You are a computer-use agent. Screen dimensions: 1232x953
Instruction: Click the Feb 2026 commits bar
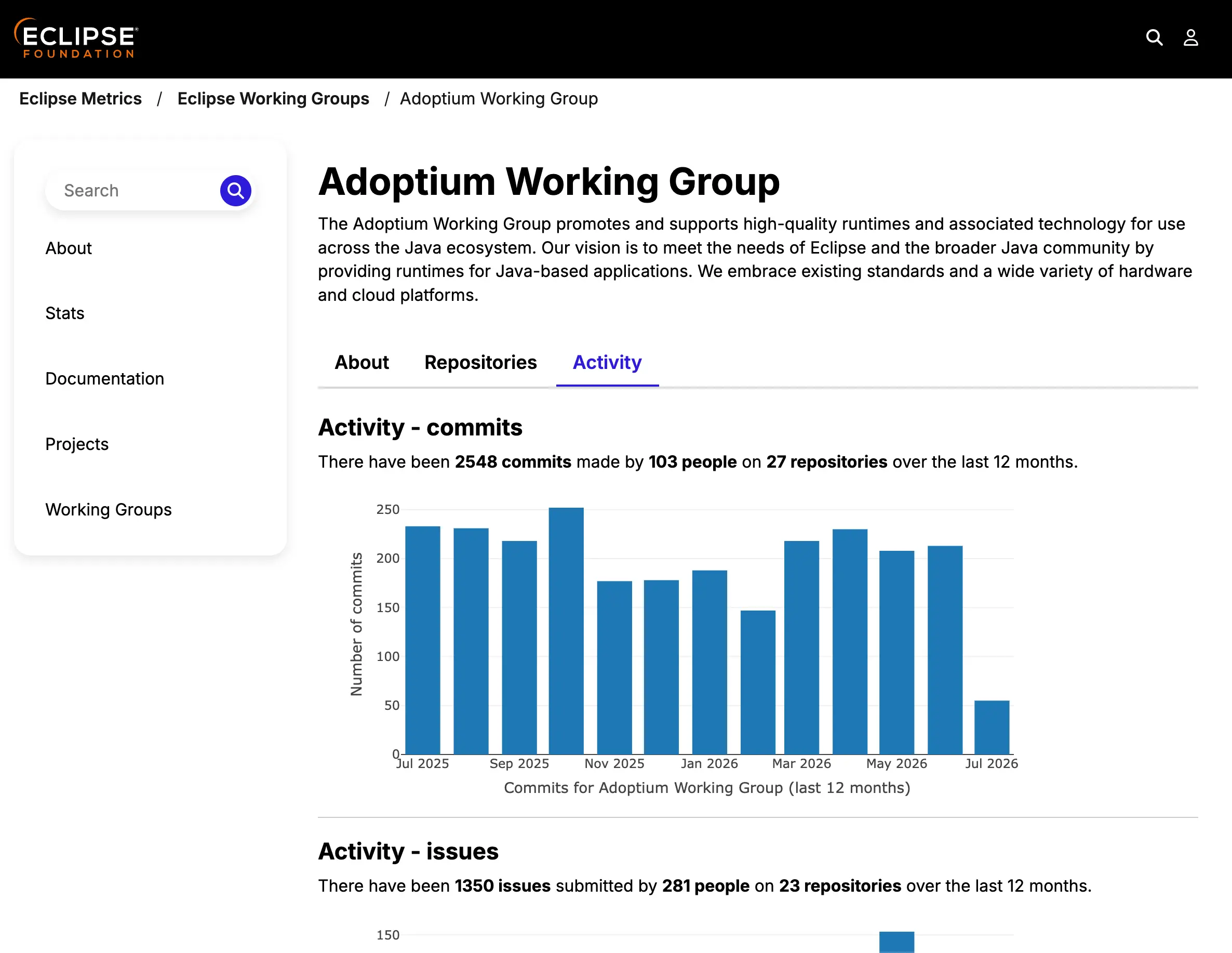tap(758, 682)
